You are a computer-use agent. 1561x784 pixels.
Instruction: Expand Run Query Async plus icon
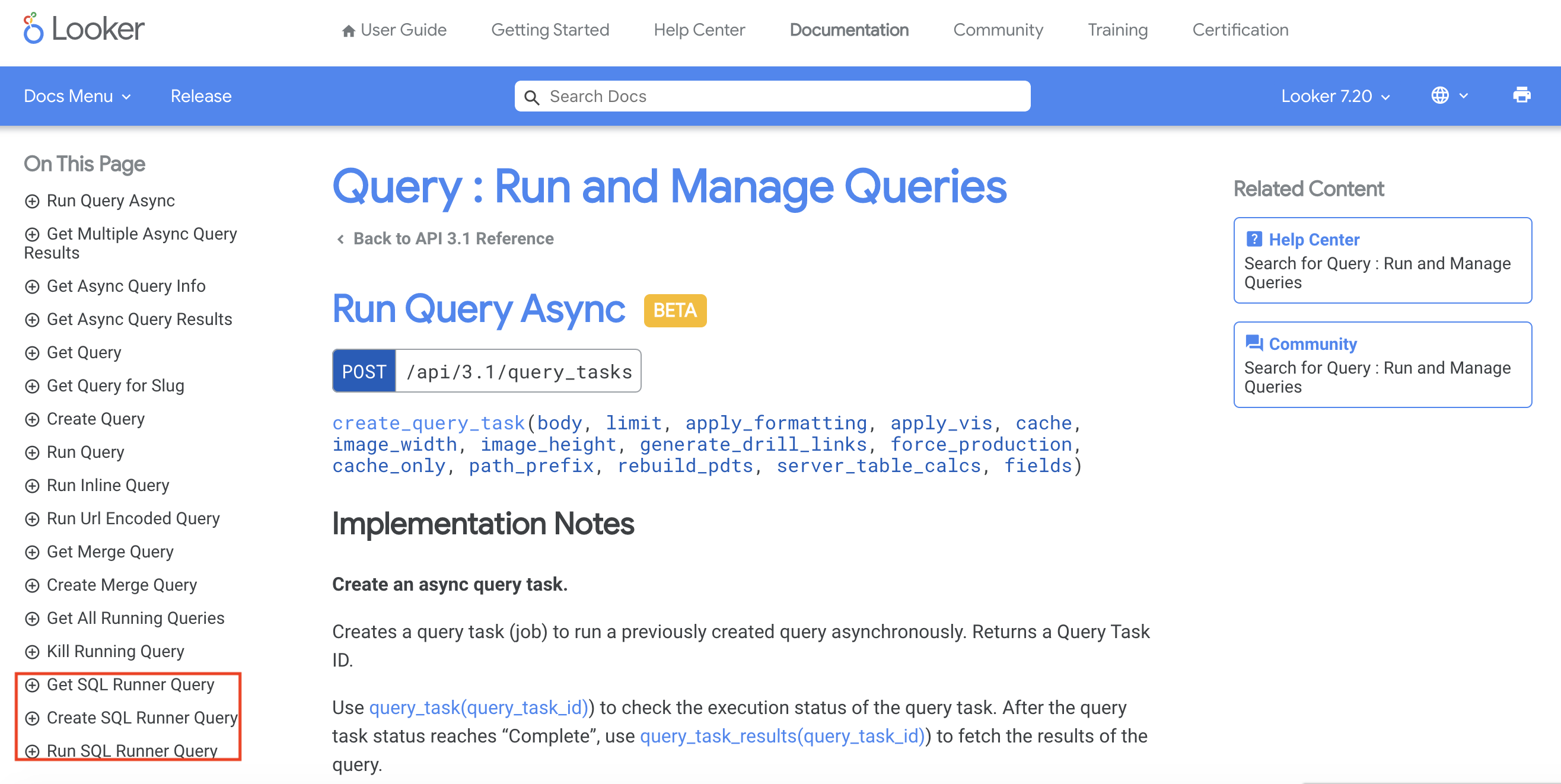pyautogui.click(x=32, y=201)
